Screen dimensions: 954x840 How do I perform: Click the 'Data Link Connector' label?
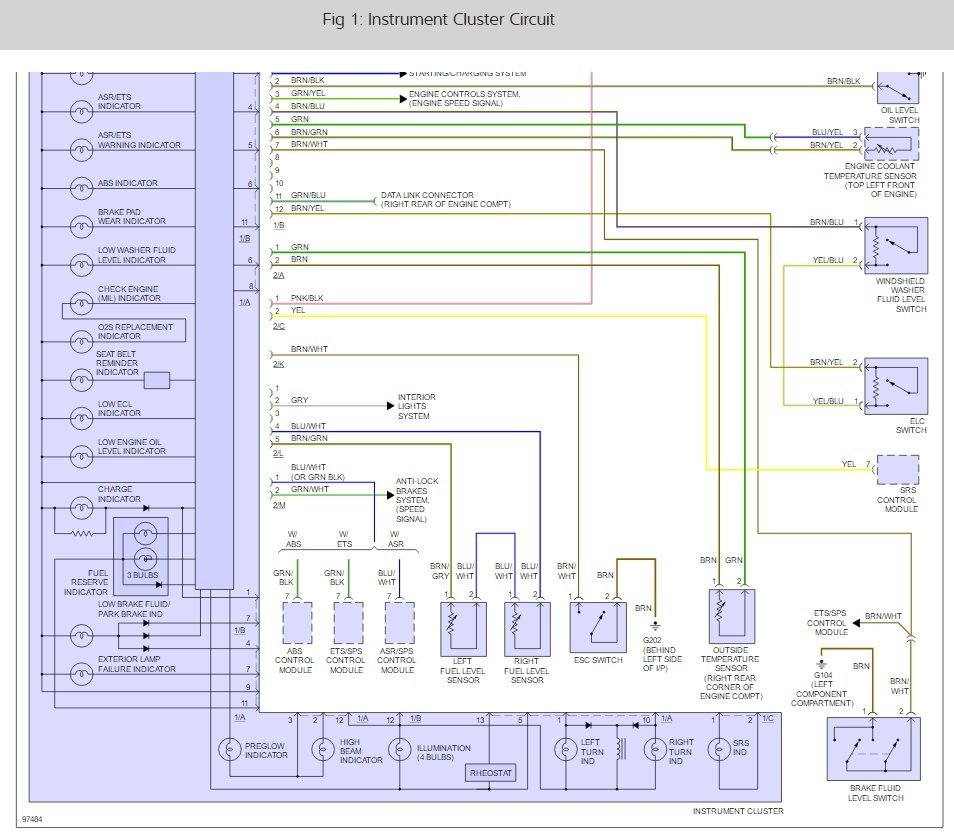coord(445,200)
